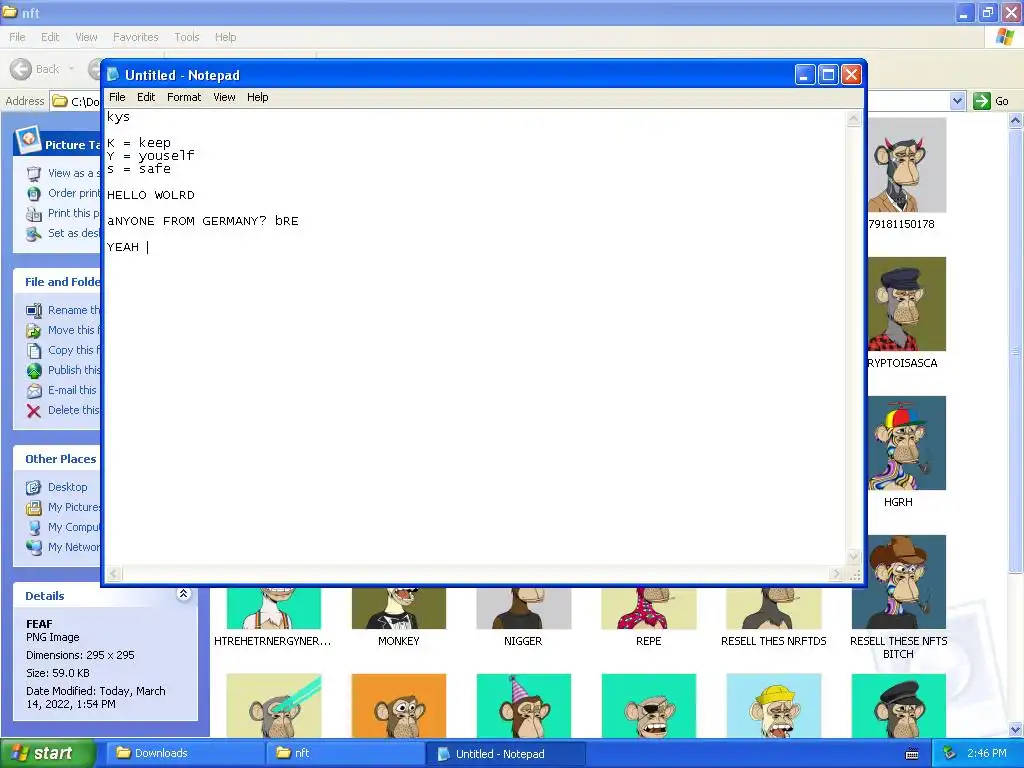Click the Copy this file icon

coord(34,351)
